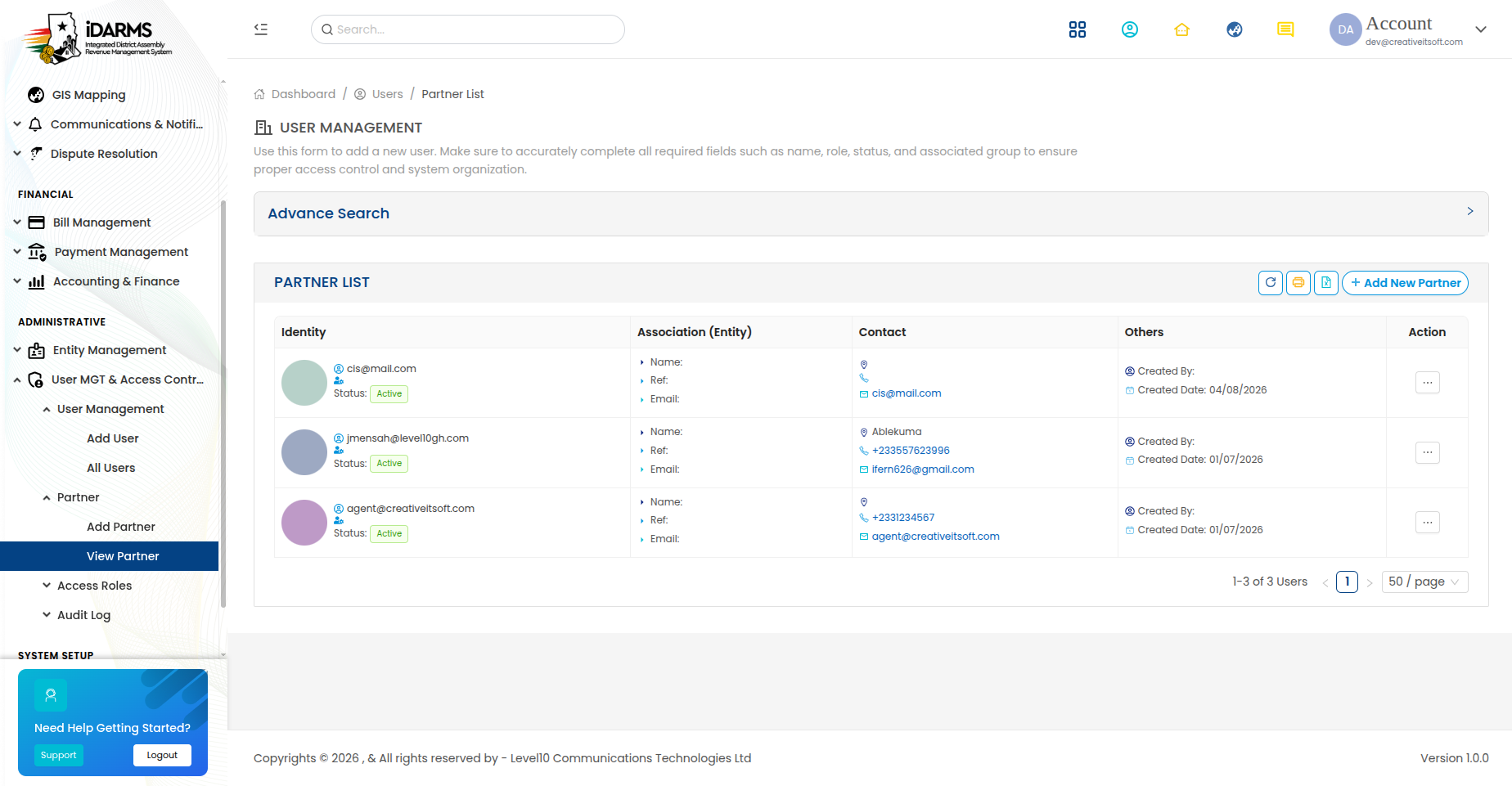Viewport: 1512px width, 786px height.
Task: Open the account dropdown chevron
Action: (1481, 29)
